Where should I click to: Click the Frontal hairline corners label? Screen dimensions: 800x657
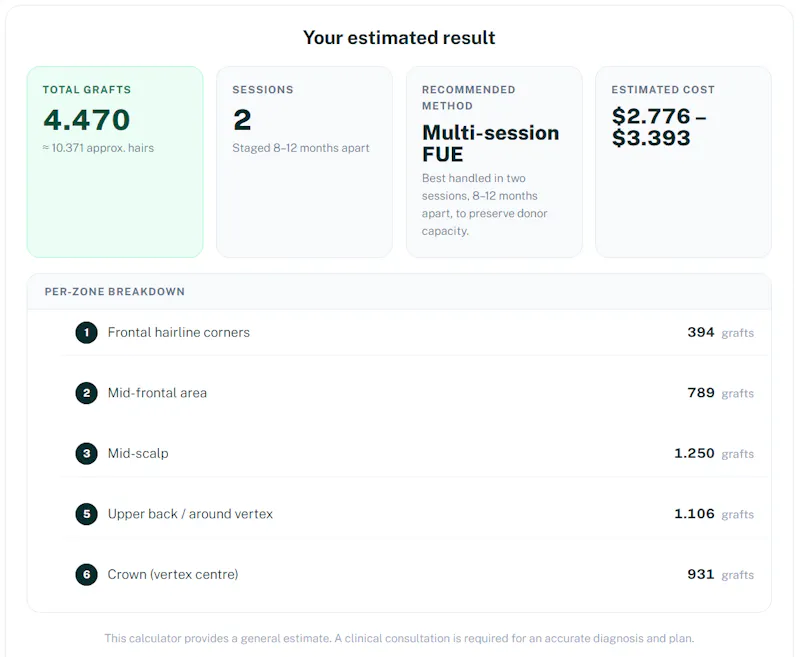179,333
